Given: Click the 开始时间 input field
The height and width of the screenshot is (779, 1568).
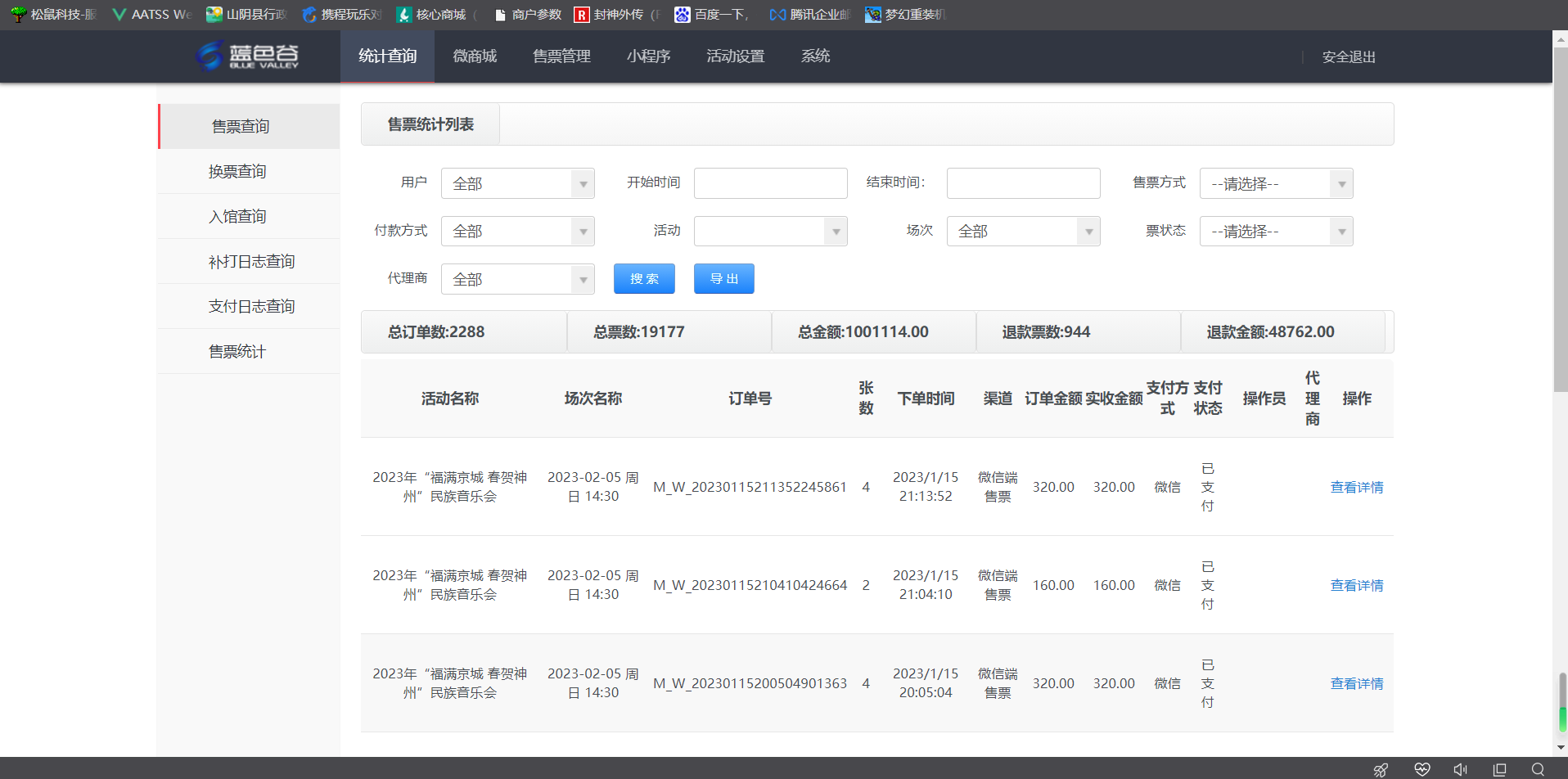Looking at the screenshot, I should (770, 183).
